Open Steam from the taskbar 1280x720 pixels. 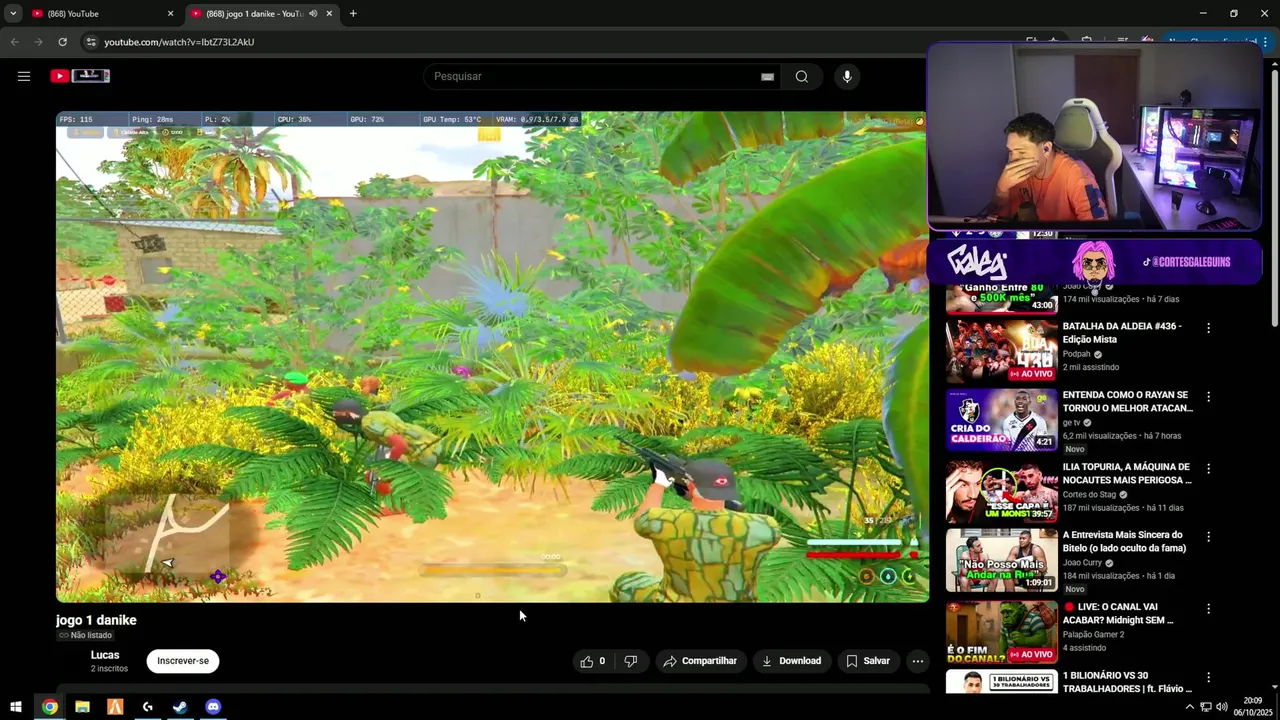click(180, 707)
